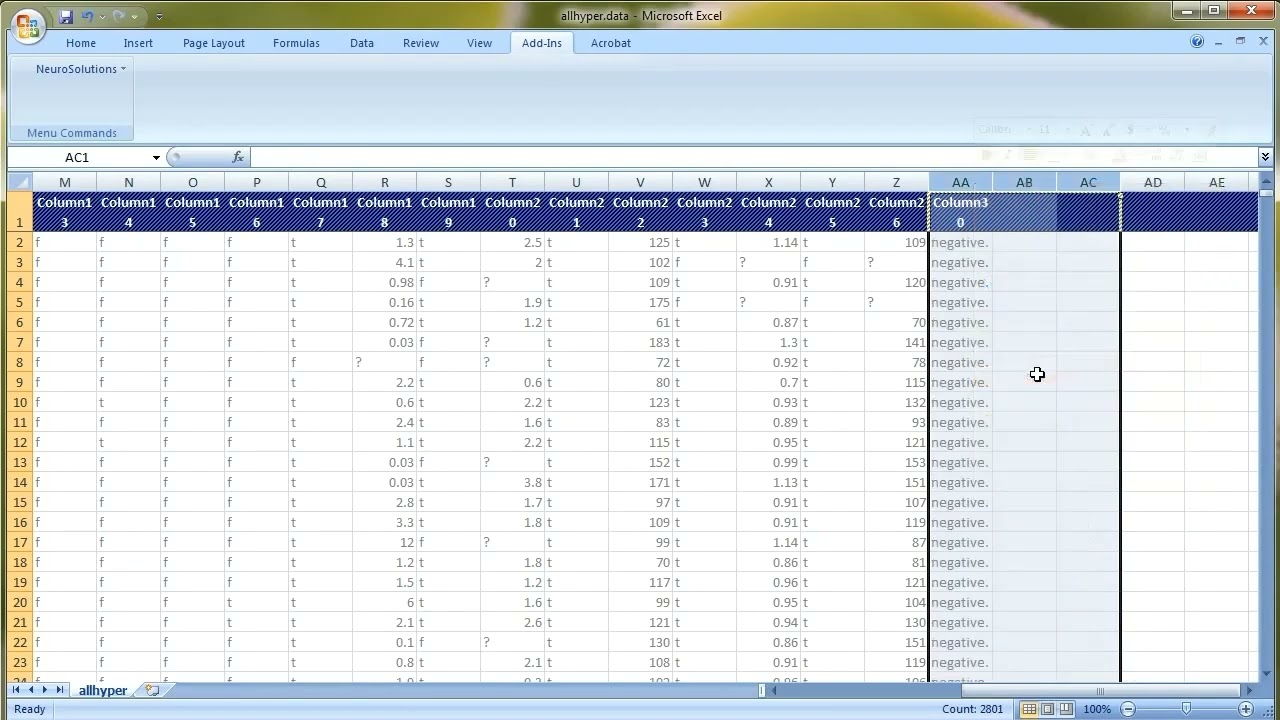Undo the last action
This screenshot has height=720, width=1280.
pos(88,16)
